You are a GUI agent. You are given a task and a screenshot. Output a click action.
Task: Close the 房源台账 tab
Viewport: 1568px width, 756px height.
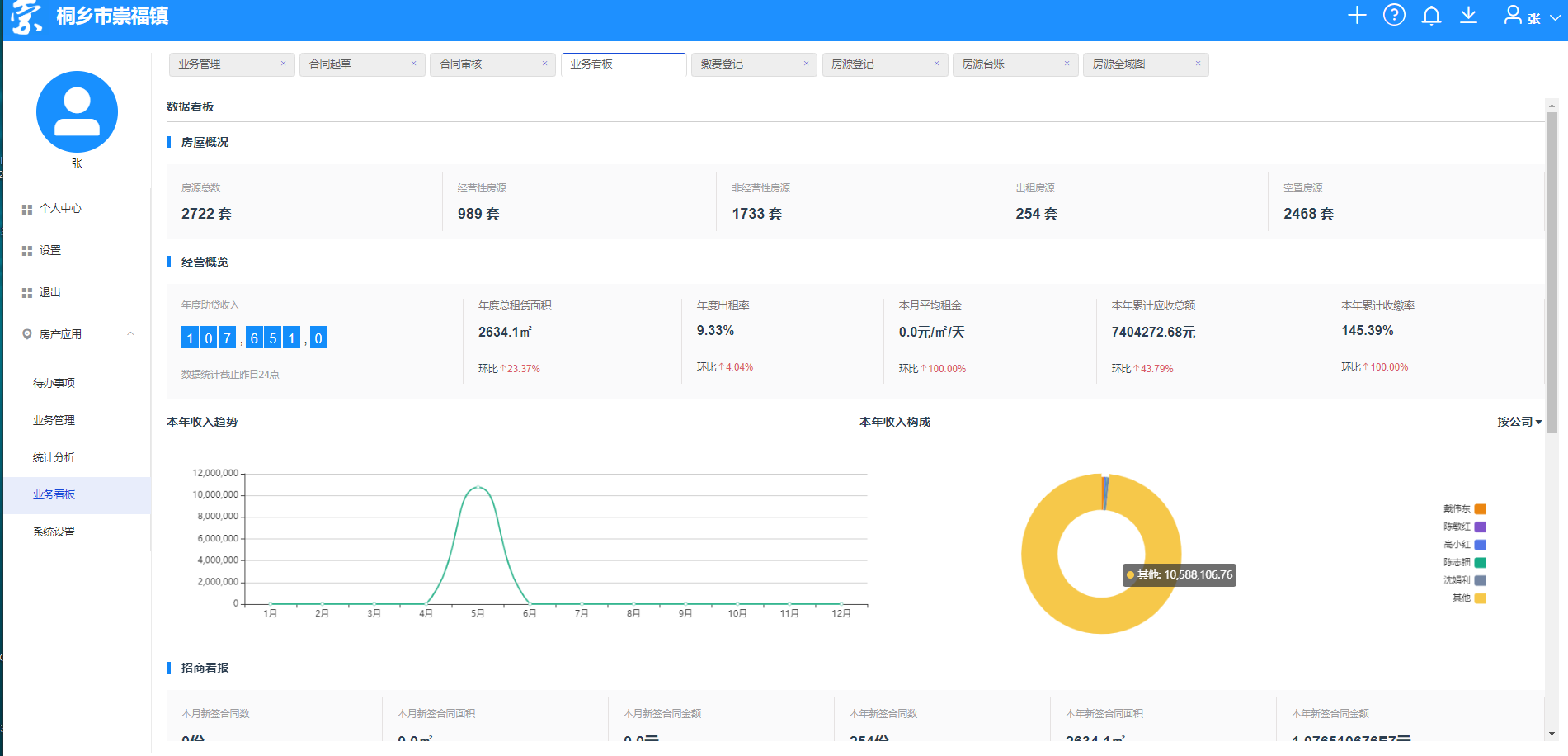pyautogui.click(x=1067, y=64)
